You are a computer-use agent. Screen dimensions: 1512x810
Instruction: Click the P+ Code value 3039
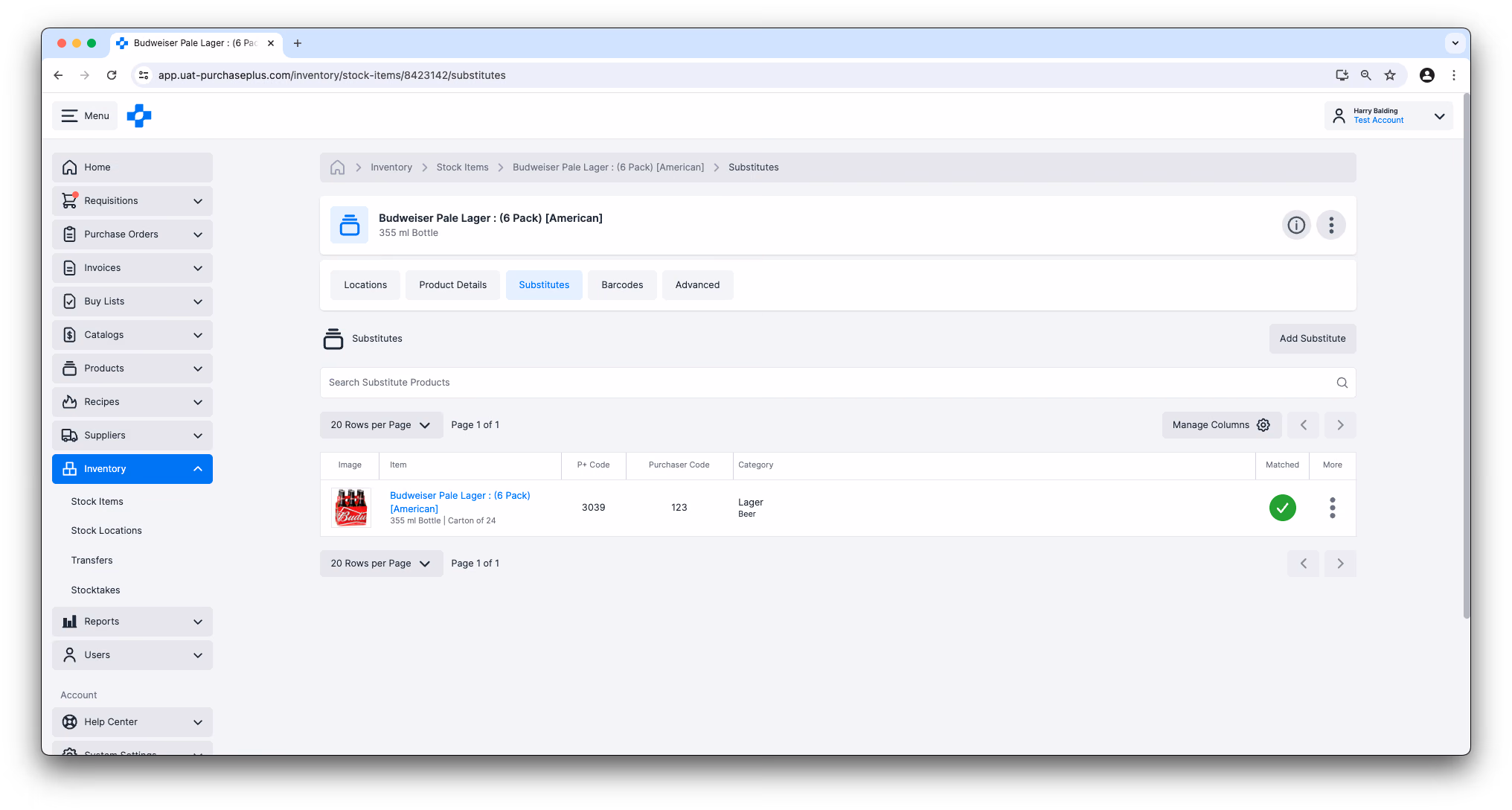tap(593, 508)
